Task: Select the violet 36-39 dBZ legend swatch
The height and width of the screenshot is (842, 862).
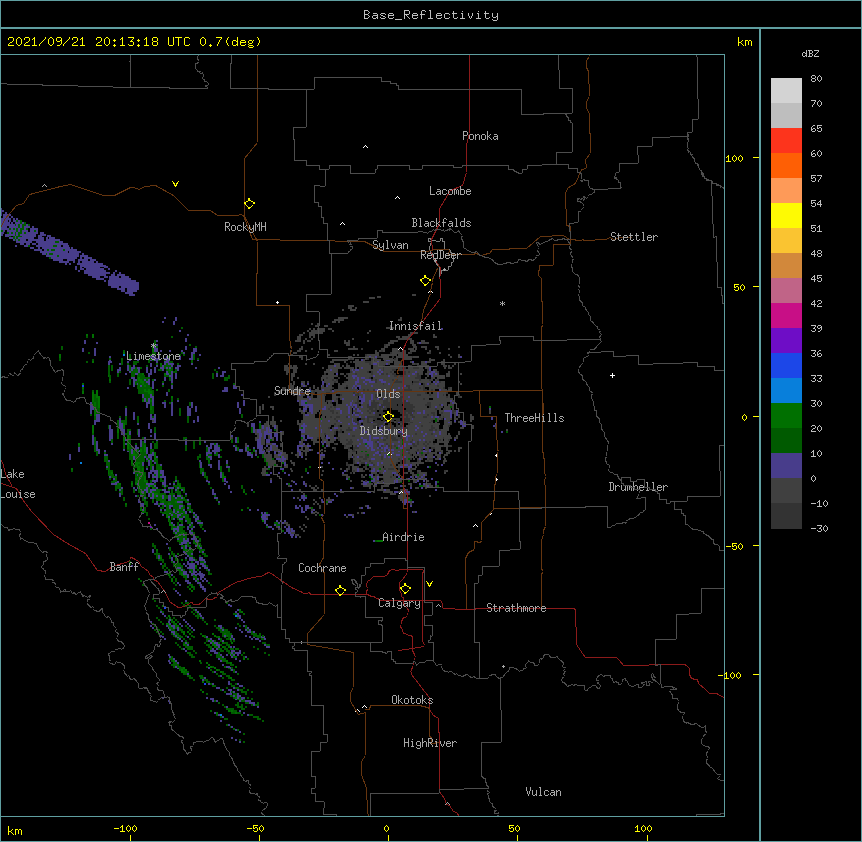Action: [x=786, y=341]
